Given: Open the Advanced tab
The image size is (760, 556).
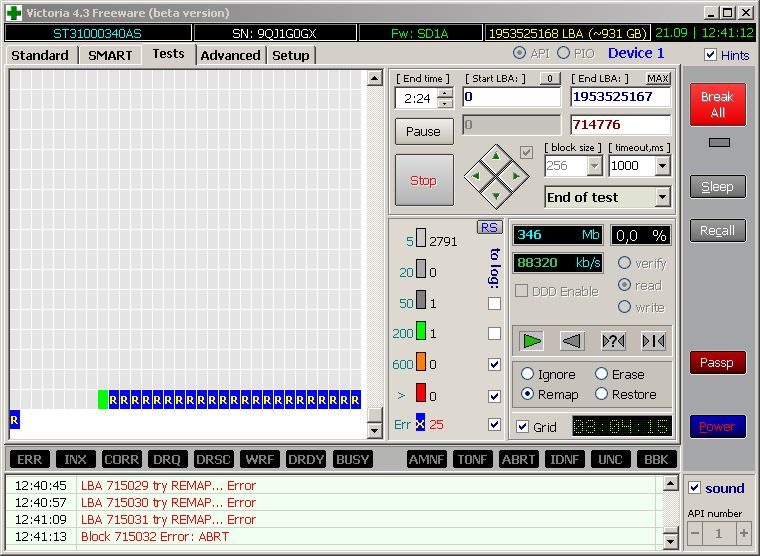Looking at the screenshot, I should tap(230, 55).
